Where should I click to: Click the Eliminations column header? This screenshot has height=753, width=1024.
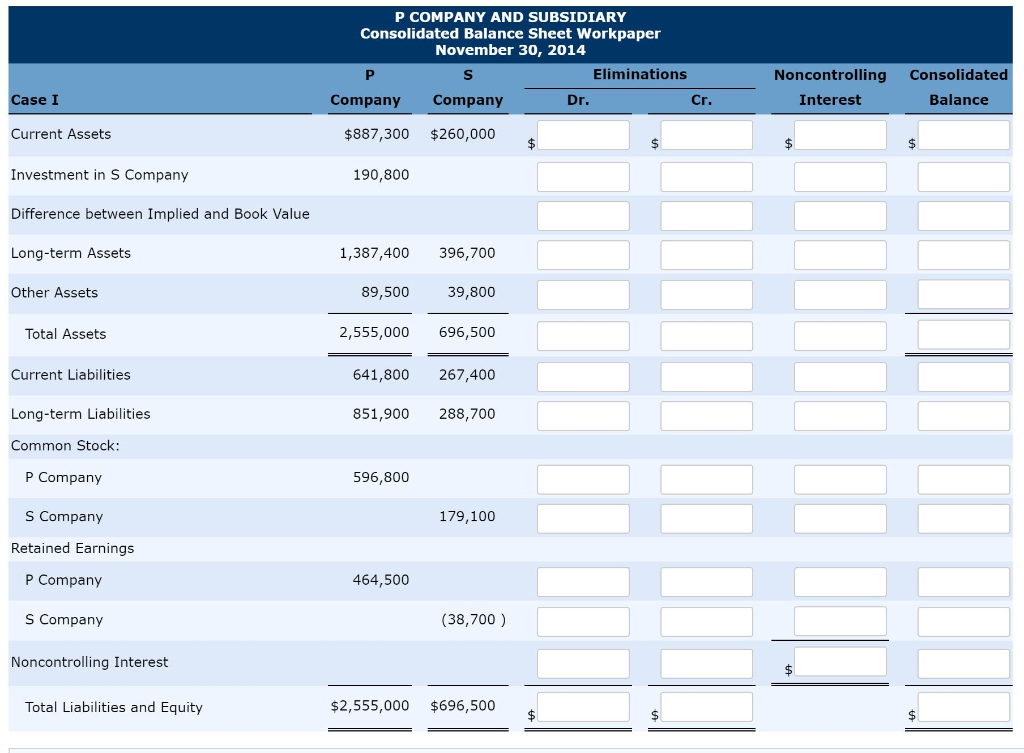[639, 74]
